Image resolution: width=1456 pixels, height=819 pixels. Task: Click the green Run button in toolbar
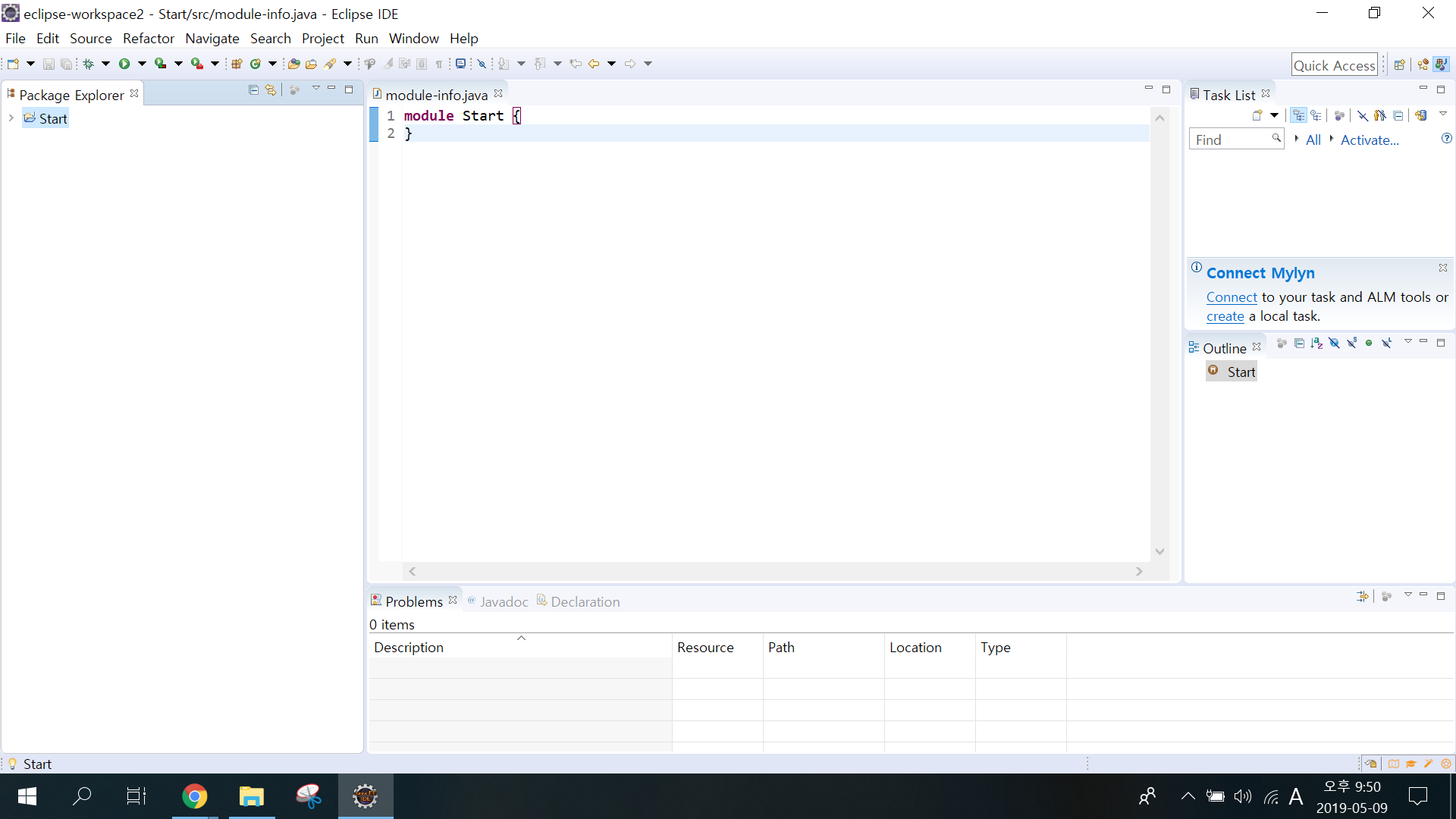(124, 64)
